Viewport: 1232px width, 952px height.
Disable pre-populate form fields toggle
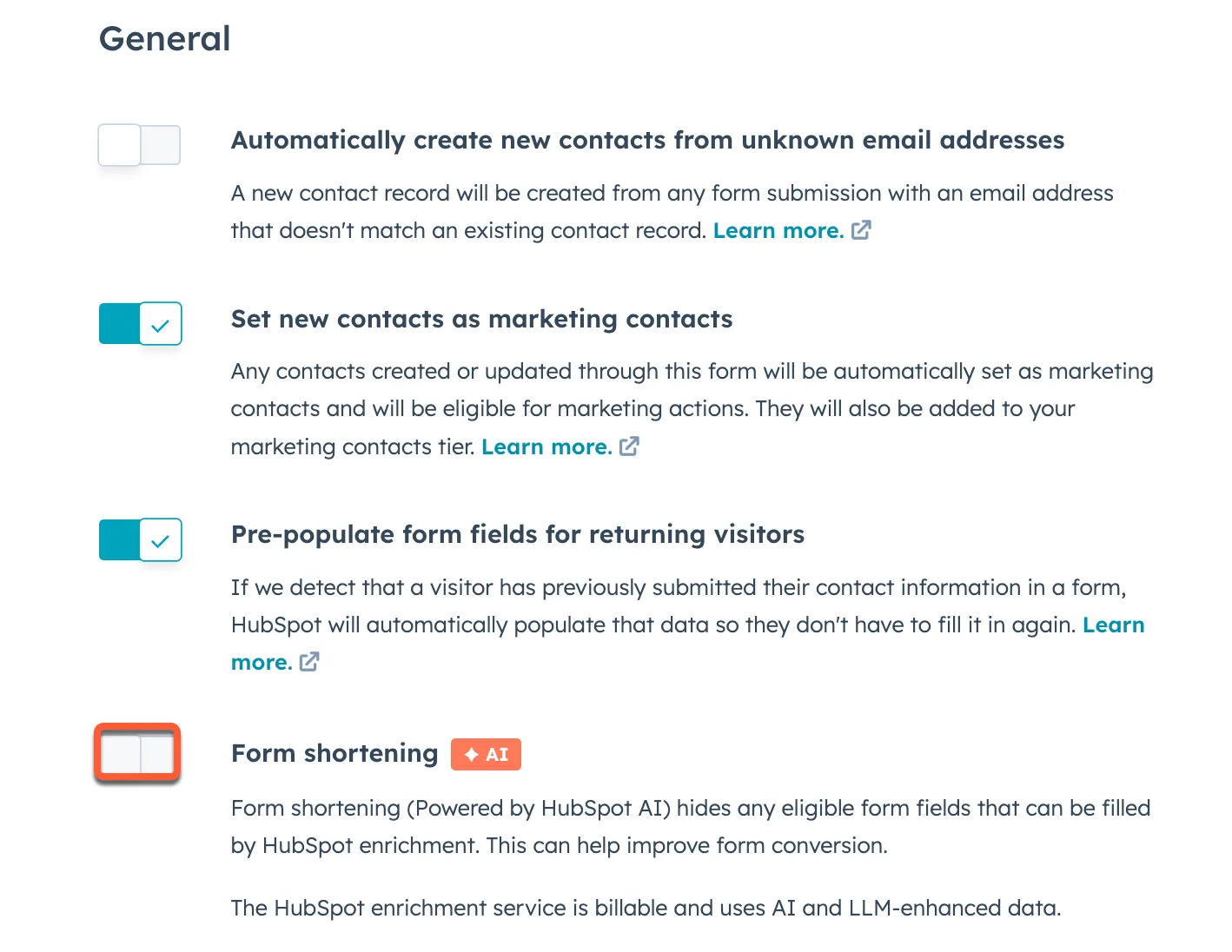point(140,539)
